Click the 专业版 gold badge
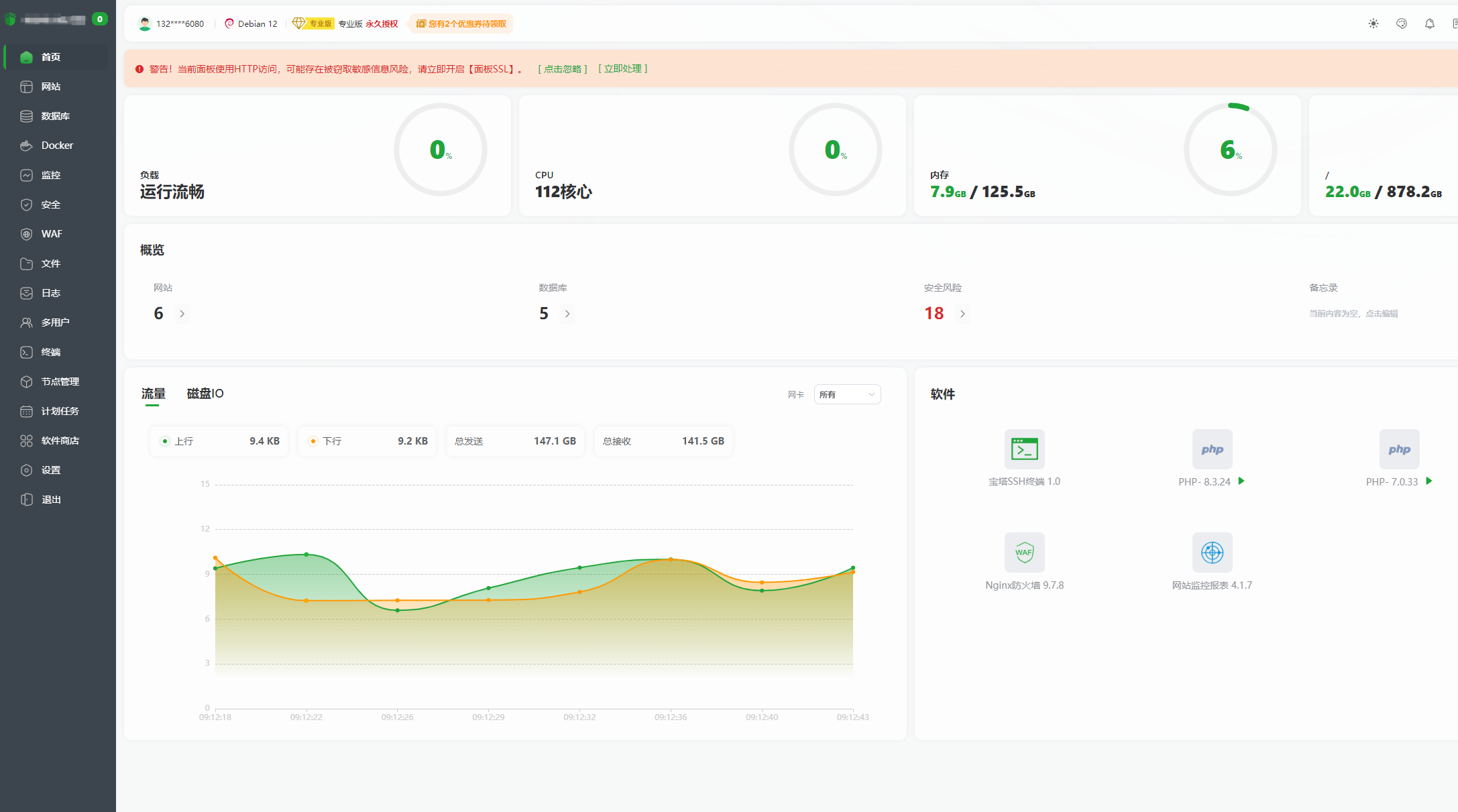1458x812 pixels. (313, 23)
